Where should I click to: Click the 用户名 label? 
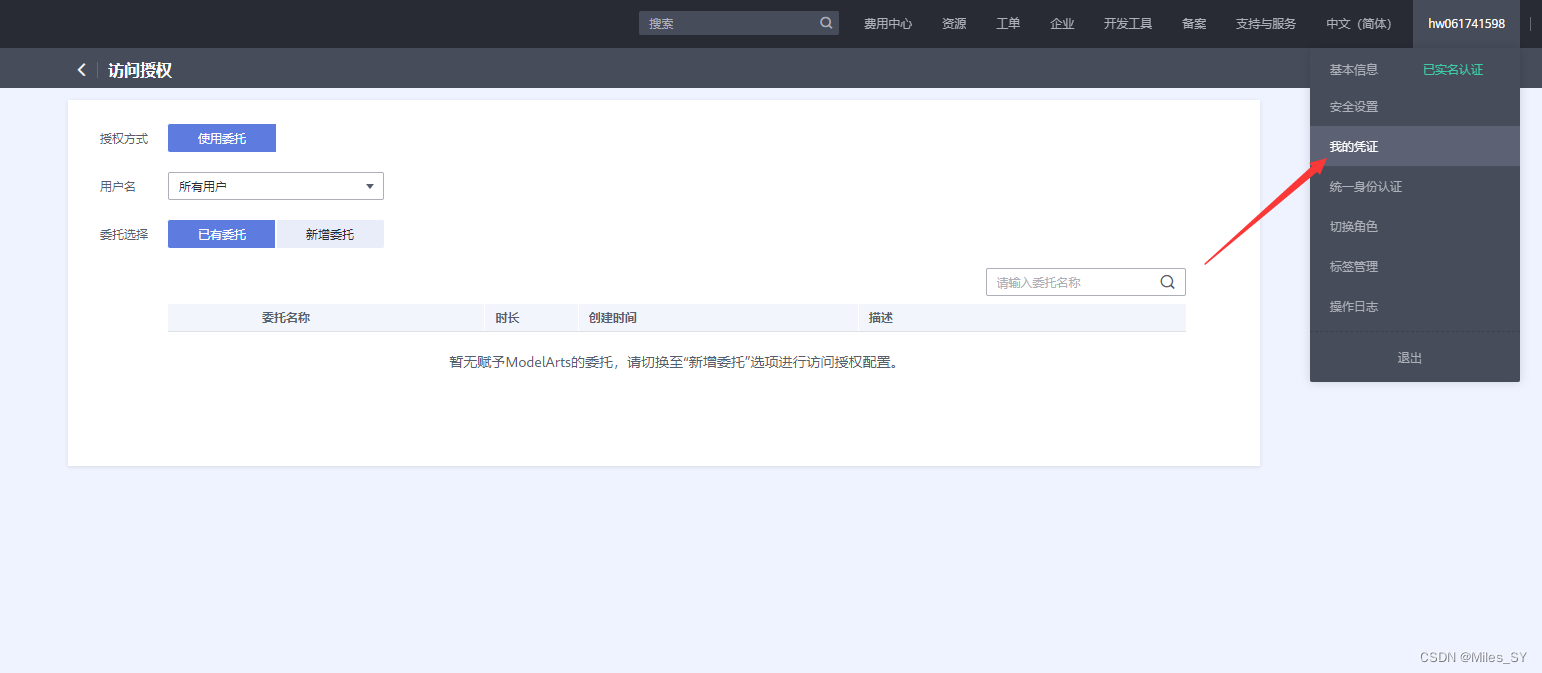[x=118, y=186]
